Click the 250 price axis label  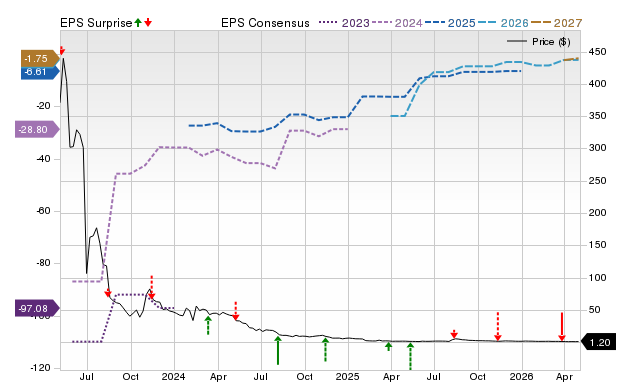tap(597, 180)
